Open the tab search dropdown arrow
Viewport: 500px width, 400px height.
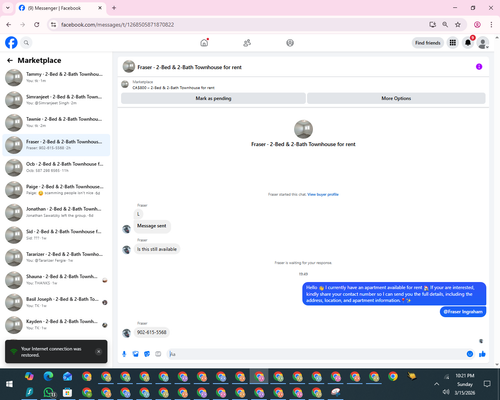[8, 8]
